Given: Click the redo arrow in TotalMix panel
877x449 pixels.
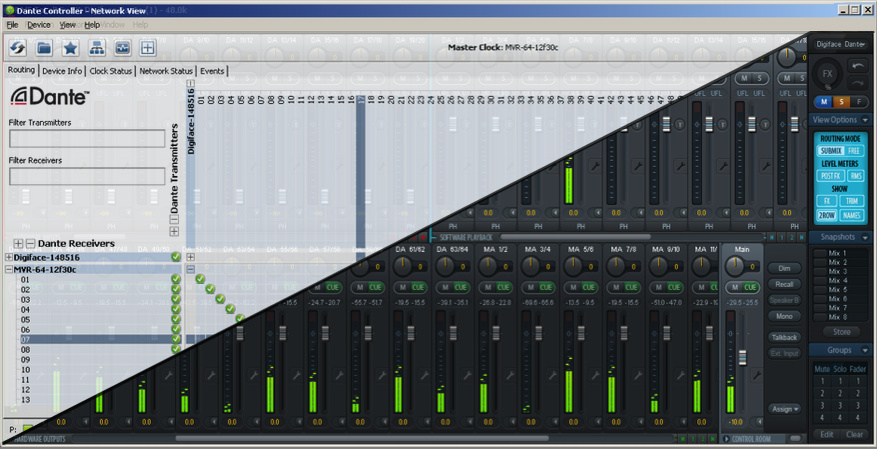Looking at the screenshot, I should click(858, 84).
